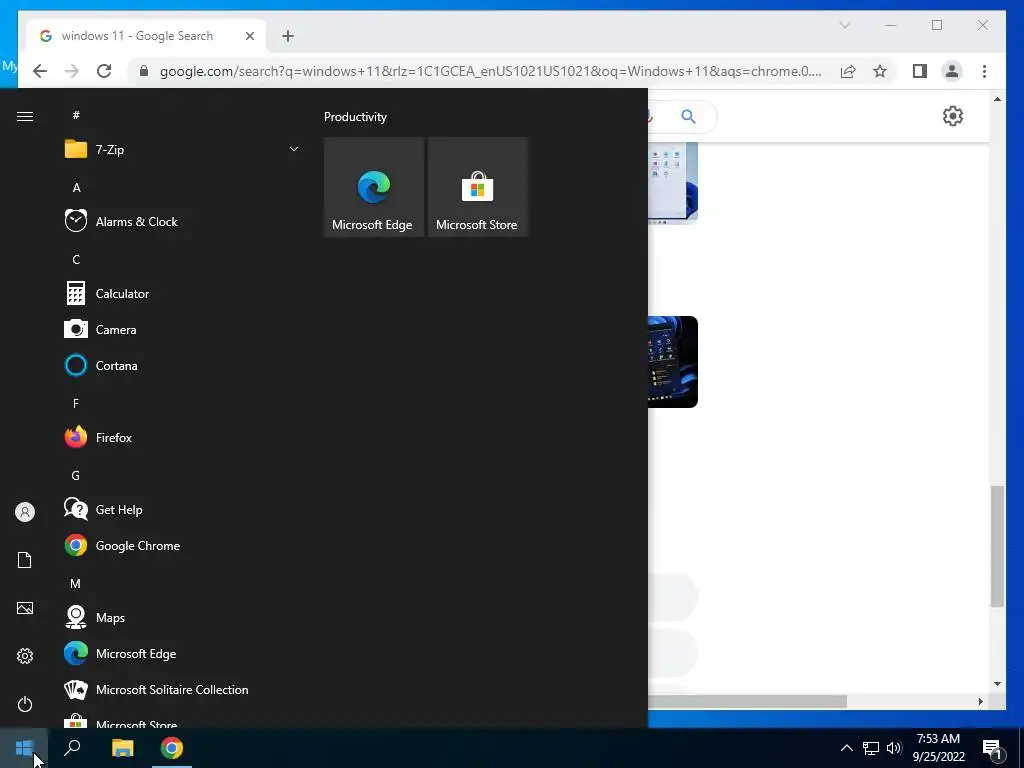Click the Productivity group header

tap(355, 117)
